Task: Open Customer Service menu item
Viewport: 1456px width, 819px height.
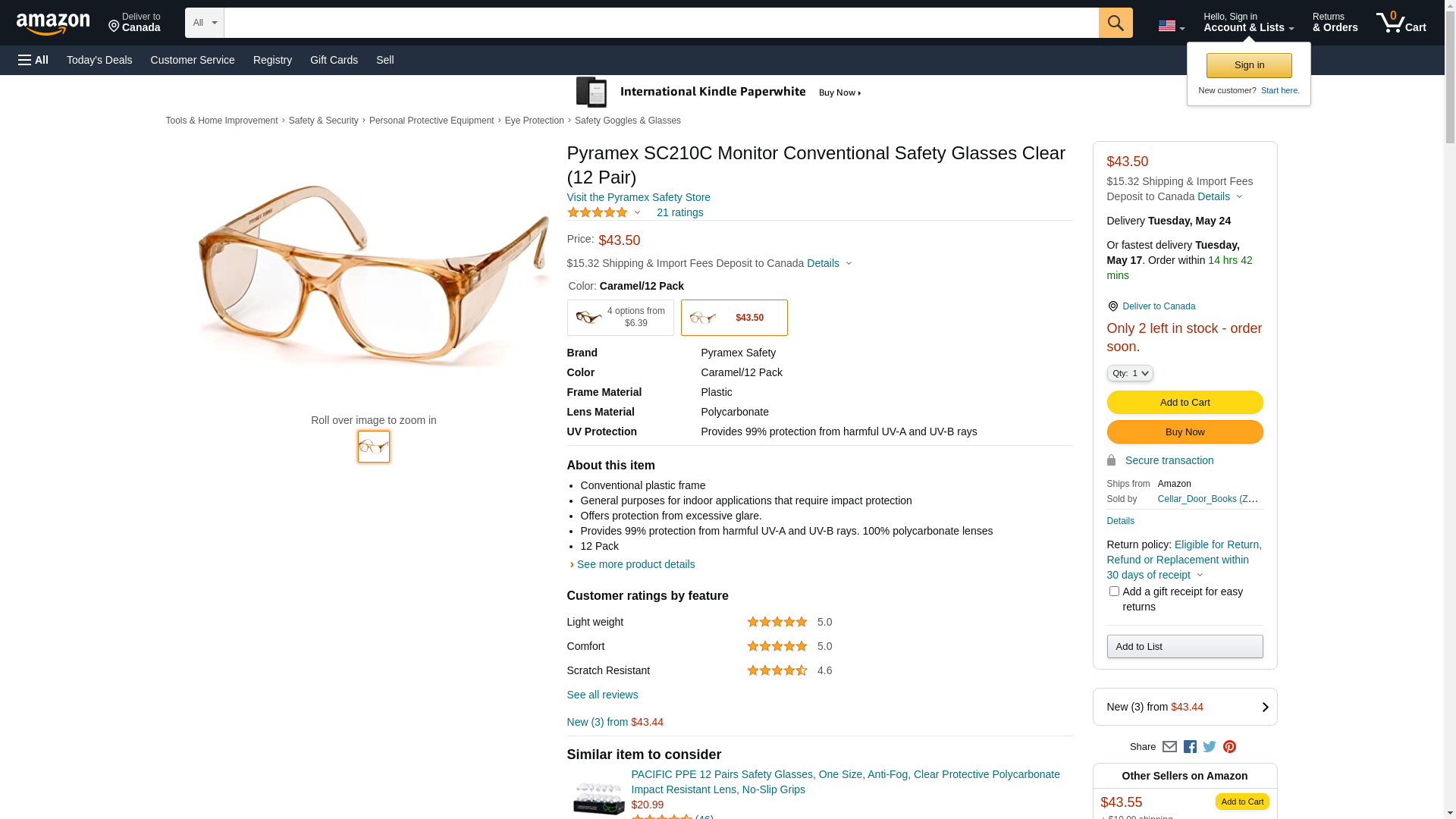Action: click(x=193, y=60)
